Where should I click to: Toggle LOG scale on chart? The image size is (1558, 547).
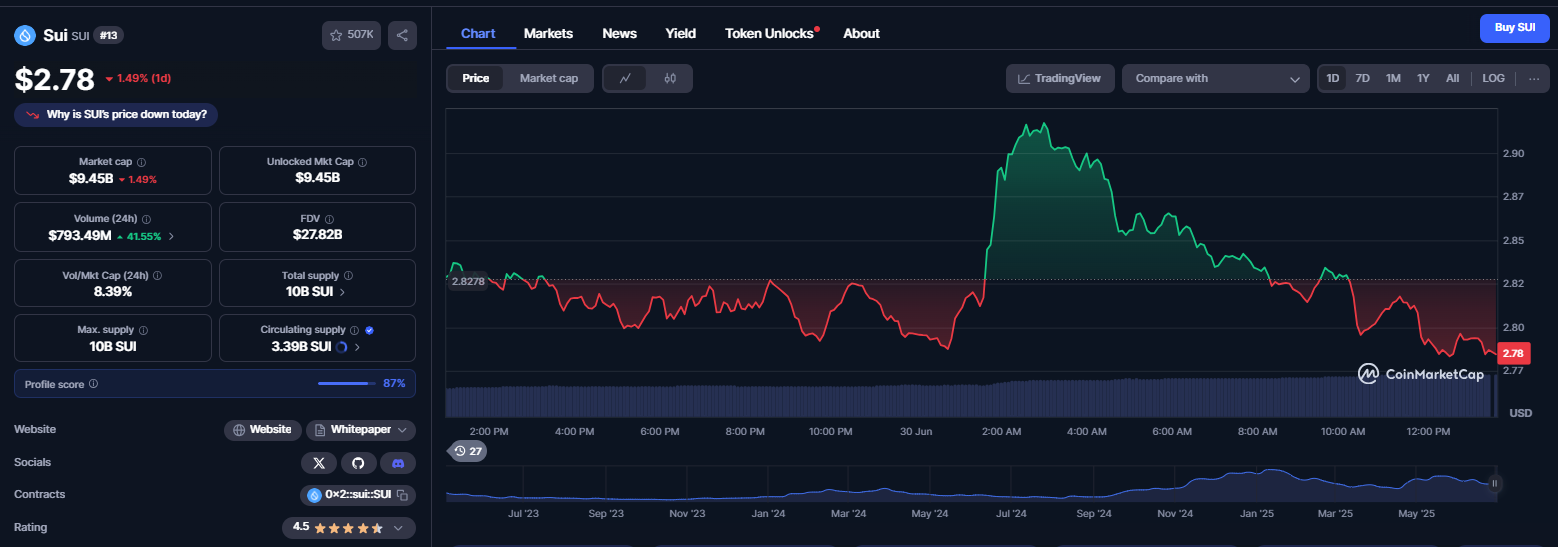tap(1493, 78)
